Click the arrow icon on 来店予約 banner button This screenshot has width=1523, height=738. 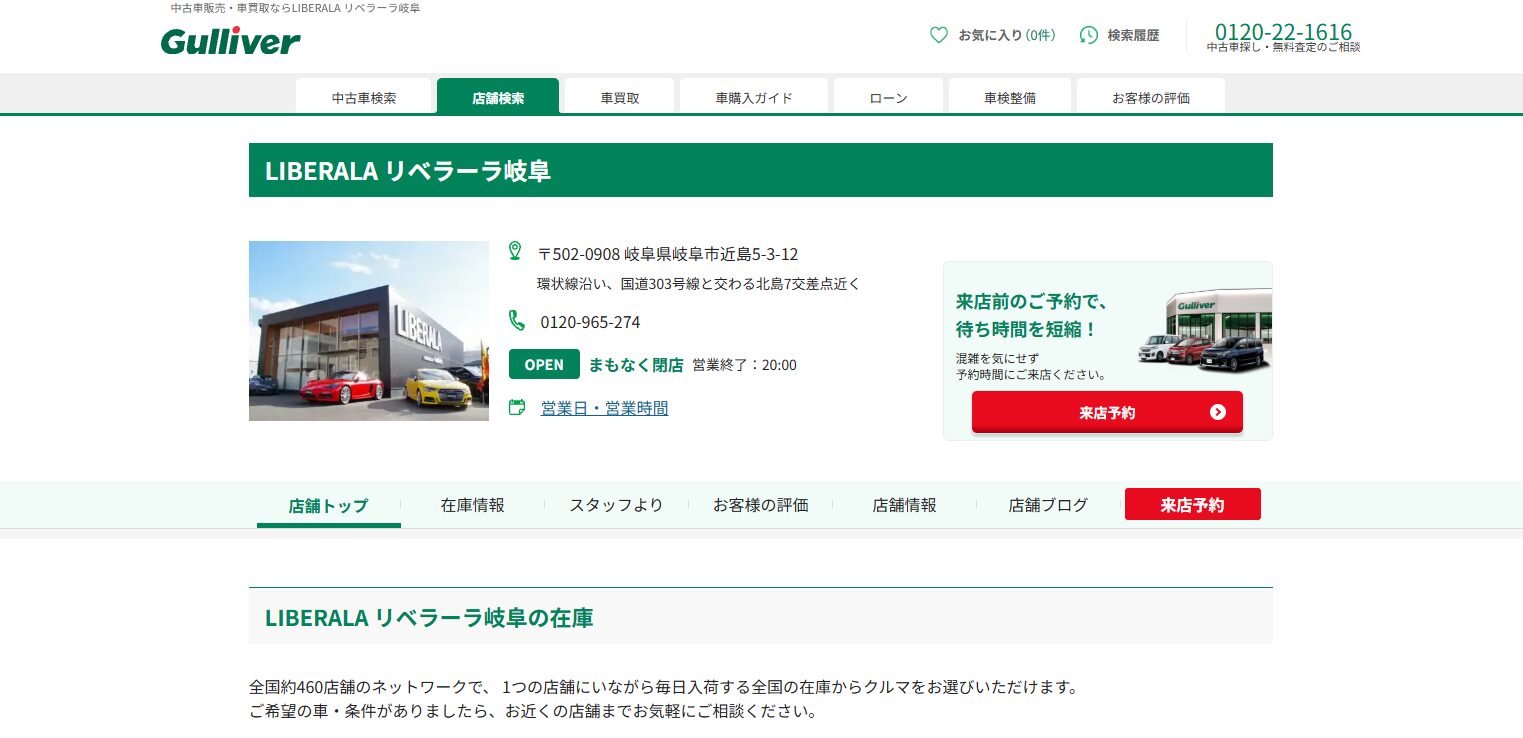pyautogui.click(x=1217, y=412)
